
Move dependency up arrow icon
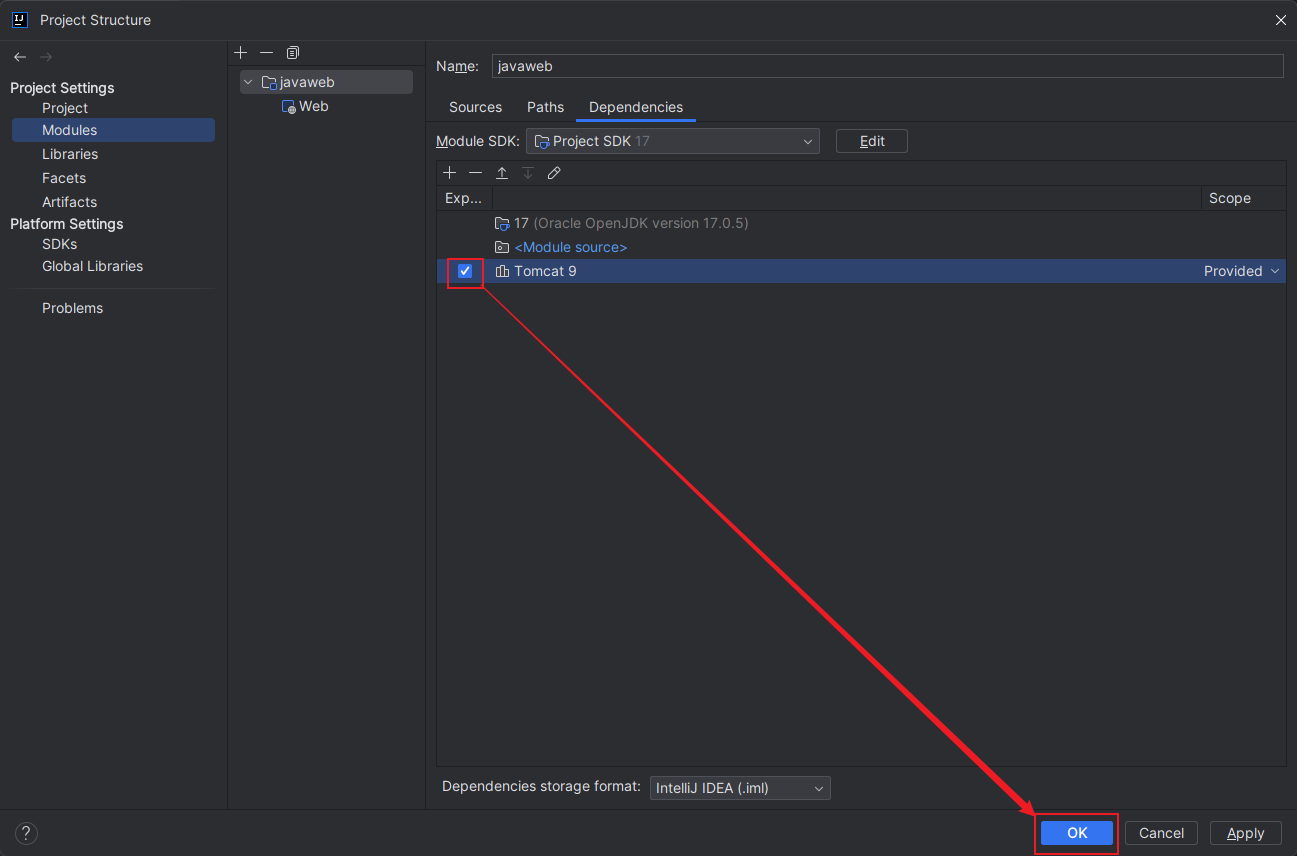coord(502,173)
